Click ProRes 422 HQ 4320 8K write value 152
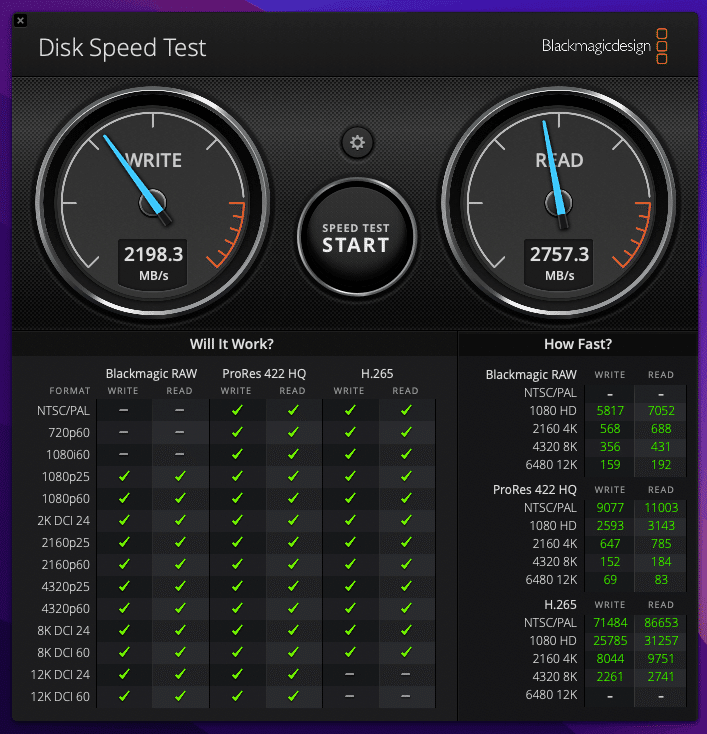The width and height of the screenshot is (707, 734). coord(610,562)
